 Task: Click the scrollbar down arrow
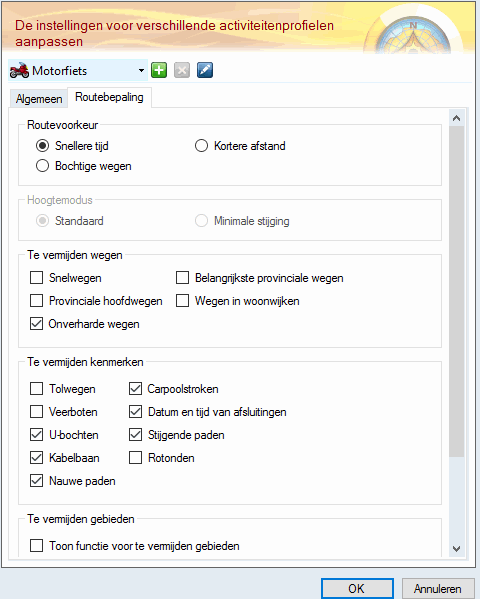click(456, 549)
